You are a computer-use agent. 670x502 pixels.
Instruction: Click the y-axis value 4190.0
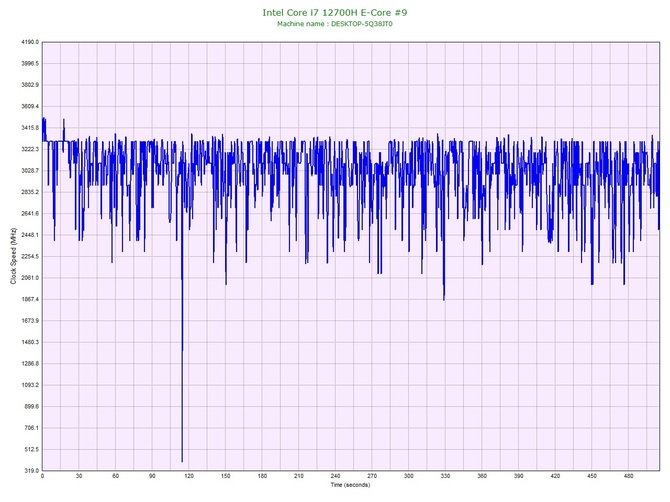30,42
